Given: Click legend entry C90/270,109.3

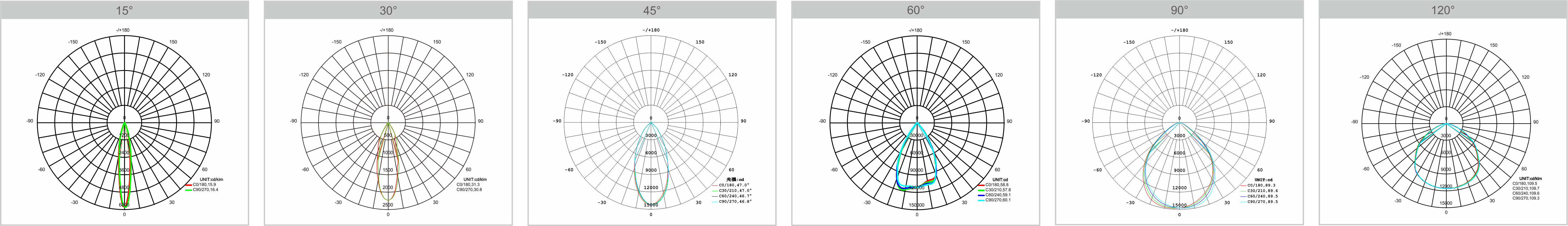Looking at the screenshot, I should 1526,198.
